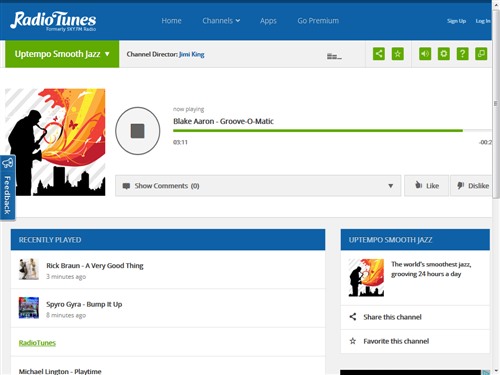500x375 pixels.
Task: Click the green favorite star icon
Action: coord(397,54)
